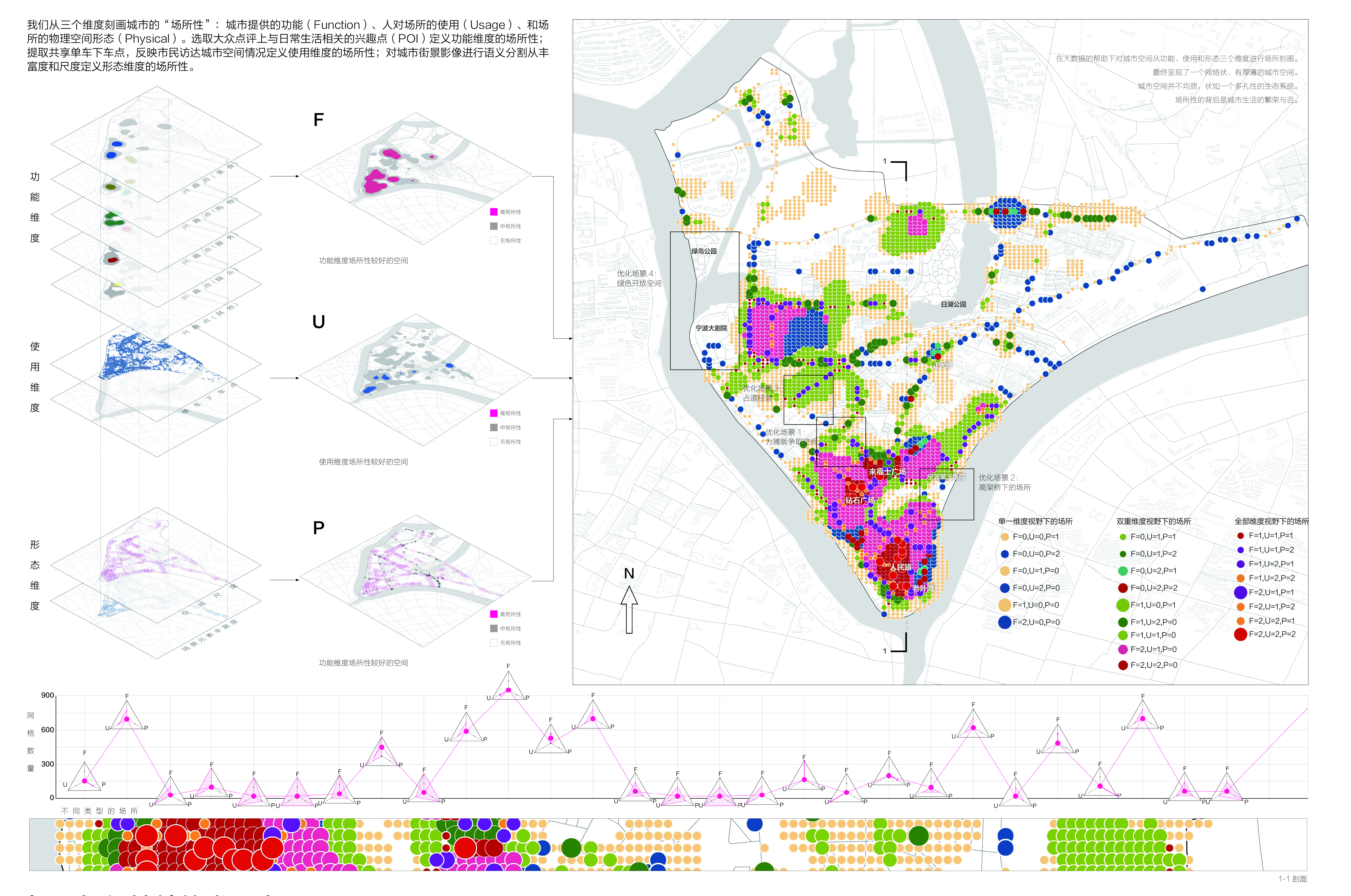1351x896 pixels.
Task: Click the F=0,U=2,P=1 legend dot
Action: (1123, 571)
